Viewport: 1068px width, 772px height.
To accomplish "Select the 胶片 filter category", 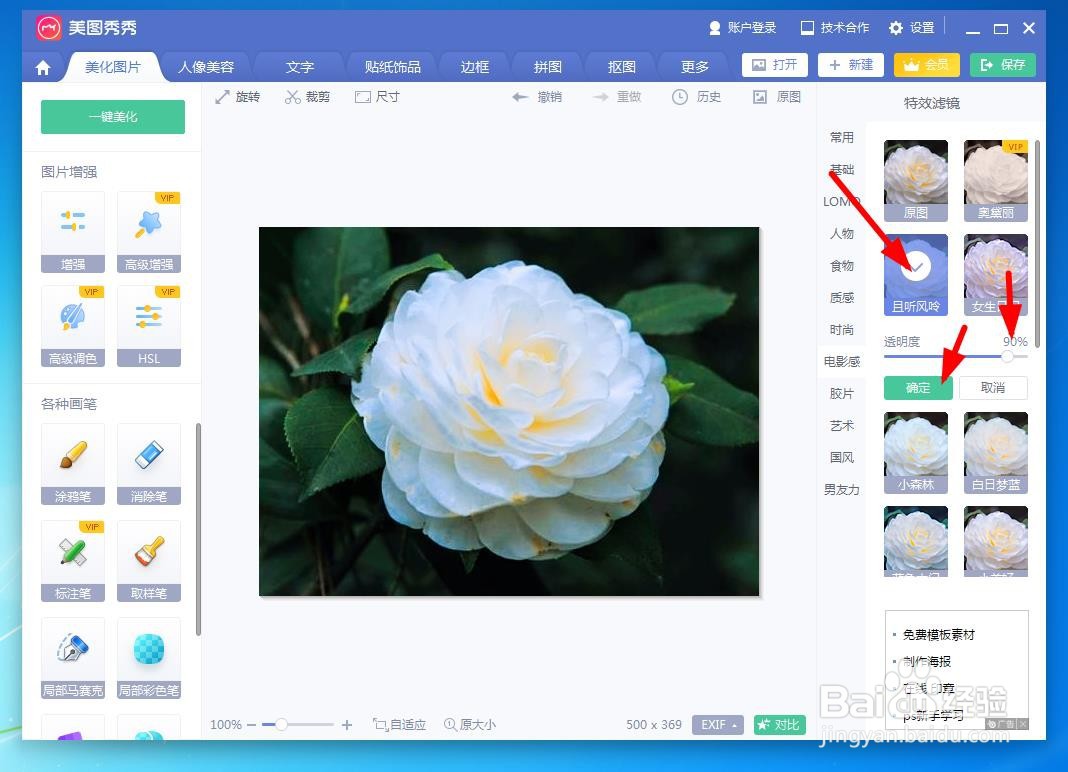I will pyautogui.click(x=842, y=393).
